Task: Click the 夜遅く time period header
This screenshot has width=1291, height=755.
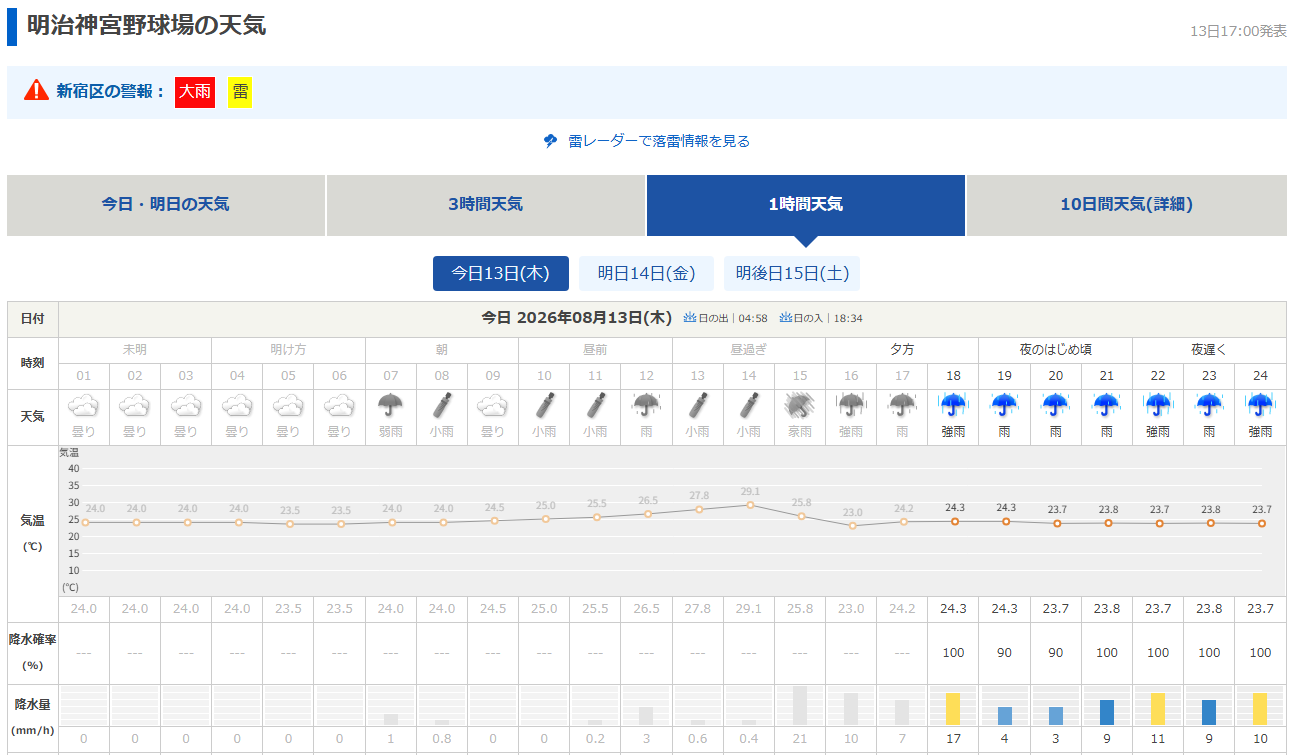Action: pyautogui.click(x=1209, y=350)
